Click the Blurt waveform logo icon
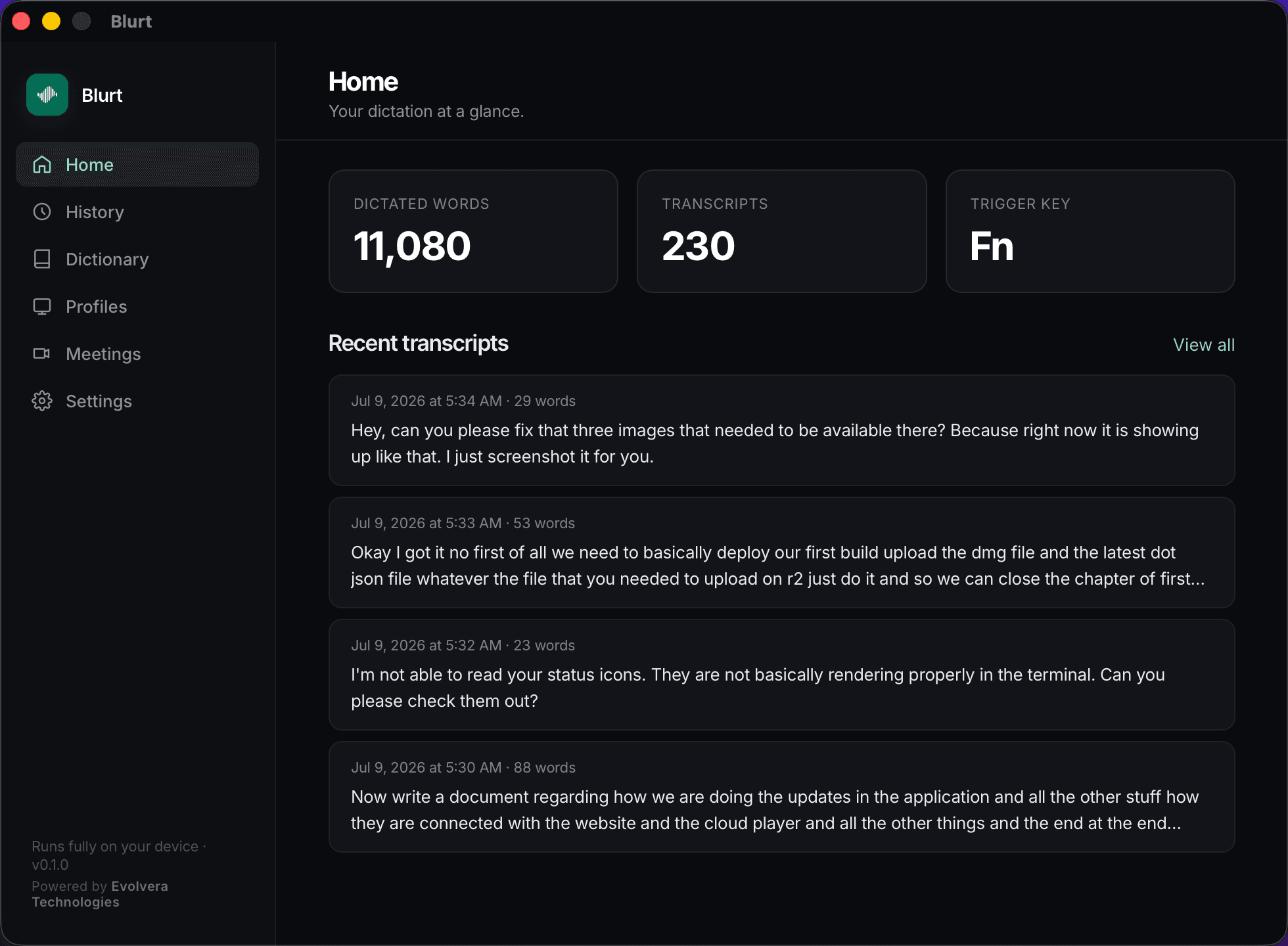The height and width of the screenshot is (946, 1288). click(x=47, y=95)
